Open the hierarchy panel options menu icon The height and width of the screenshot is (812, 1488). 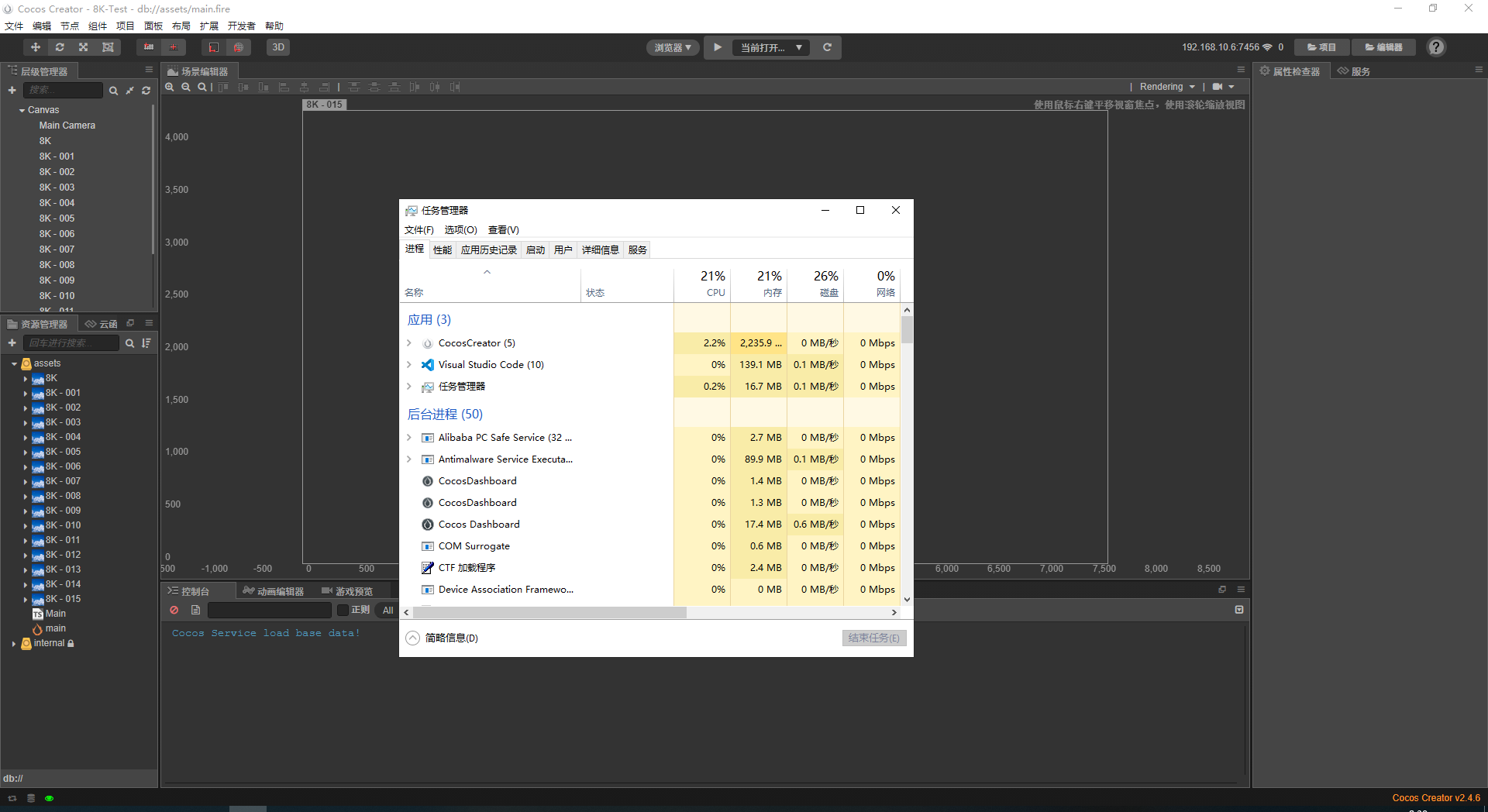[x=150, y=70]
